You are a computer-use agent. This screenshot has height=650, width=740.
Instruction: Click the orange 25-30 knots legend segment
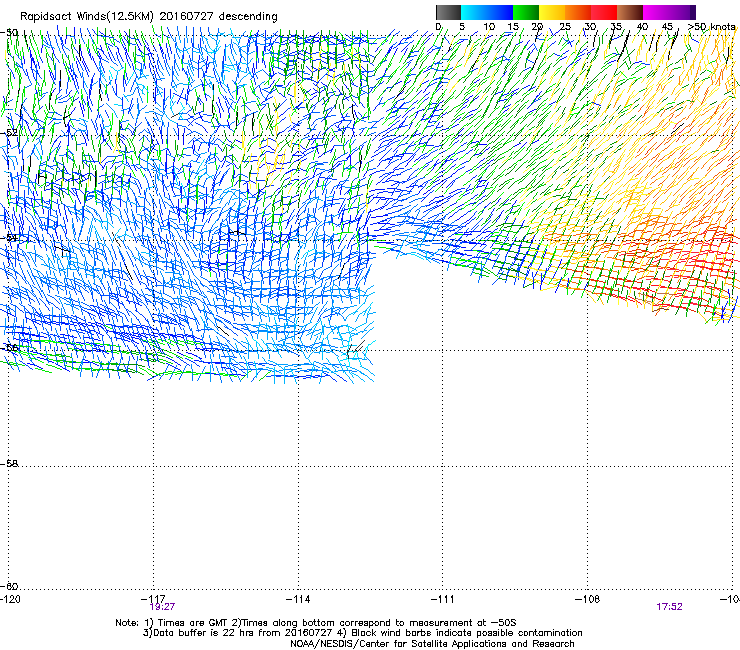tap(578, 12)
